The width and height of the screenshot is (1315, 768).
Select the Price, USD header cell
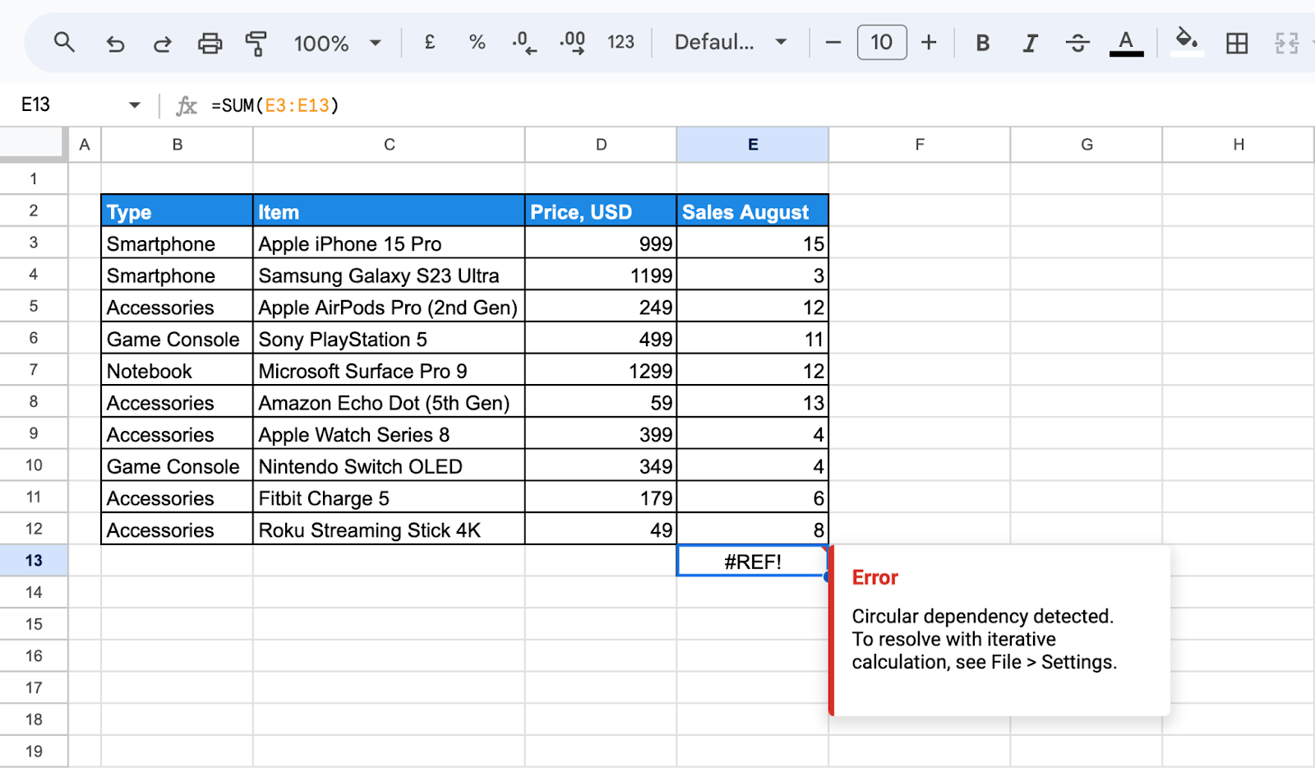coord(601,211)
